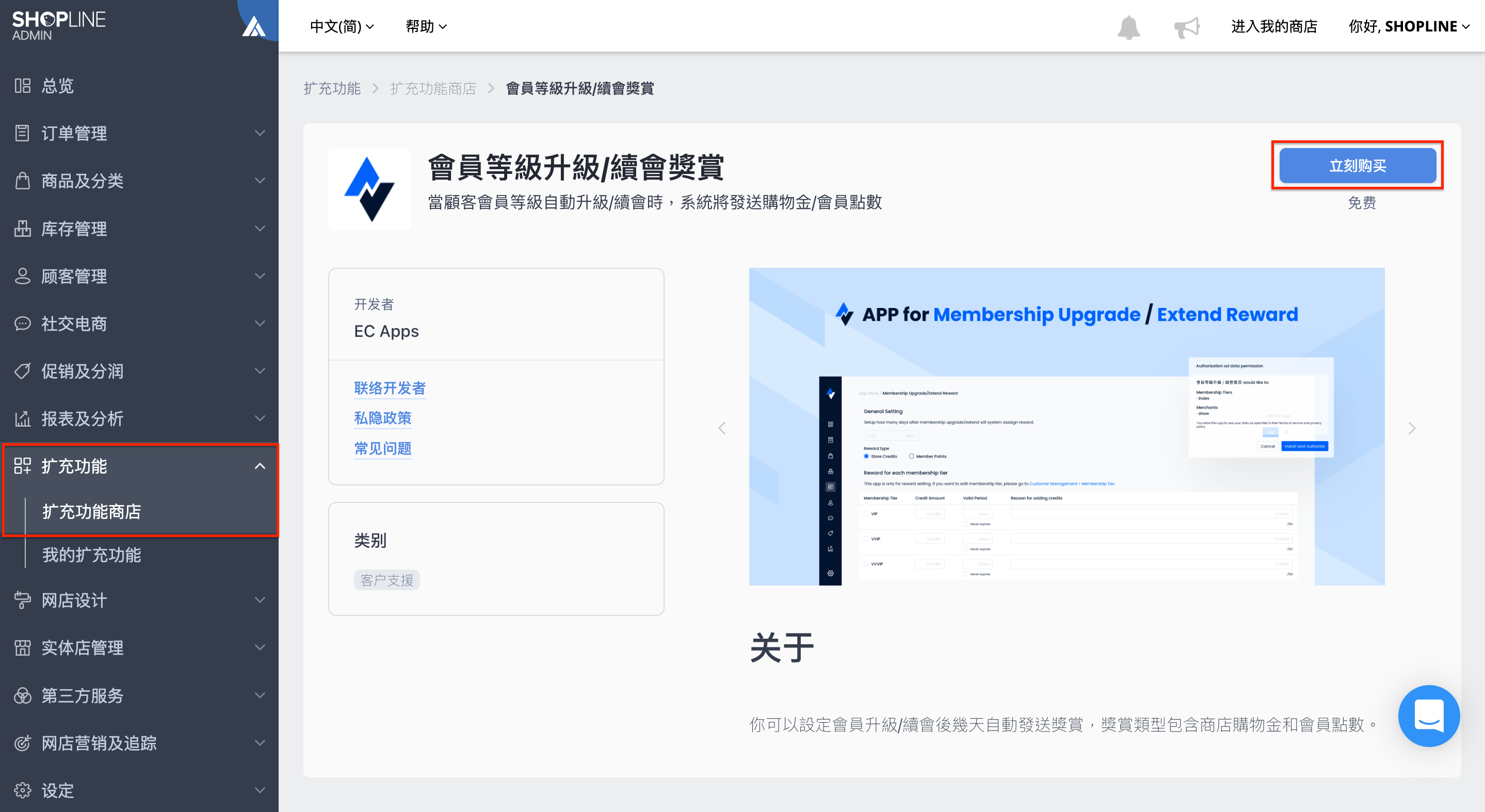Click the 订单管理 order icon
This screenshot has width=1485, height=812.
pyautogui.click(x=23, y=133)
